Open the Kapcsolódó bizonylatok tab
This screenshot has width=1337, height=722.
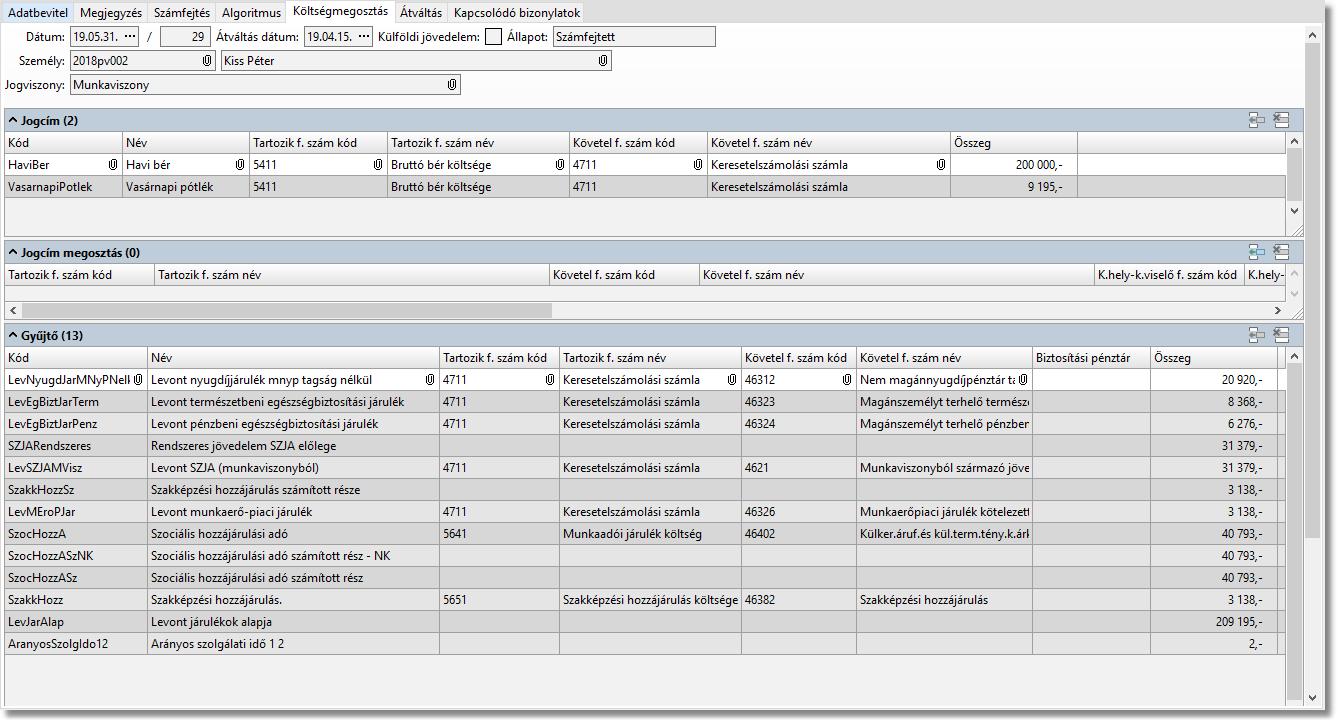click(515, 13)
